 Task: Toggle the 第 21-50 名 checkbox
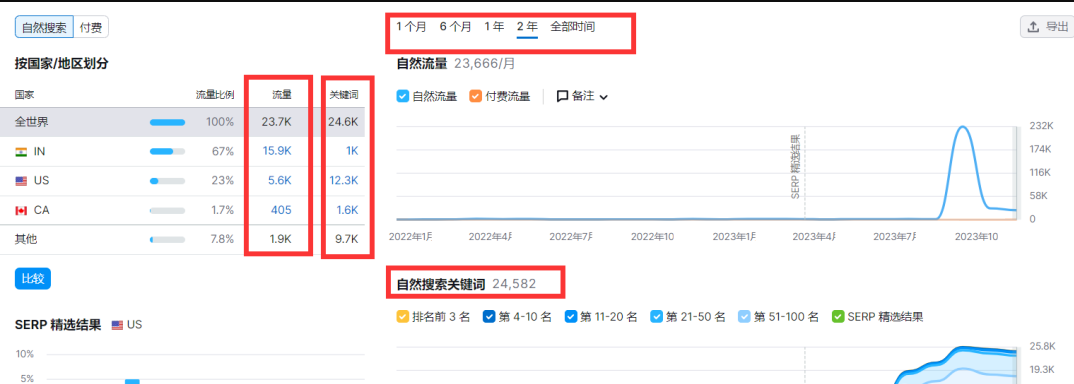click(x=656, y=317)
